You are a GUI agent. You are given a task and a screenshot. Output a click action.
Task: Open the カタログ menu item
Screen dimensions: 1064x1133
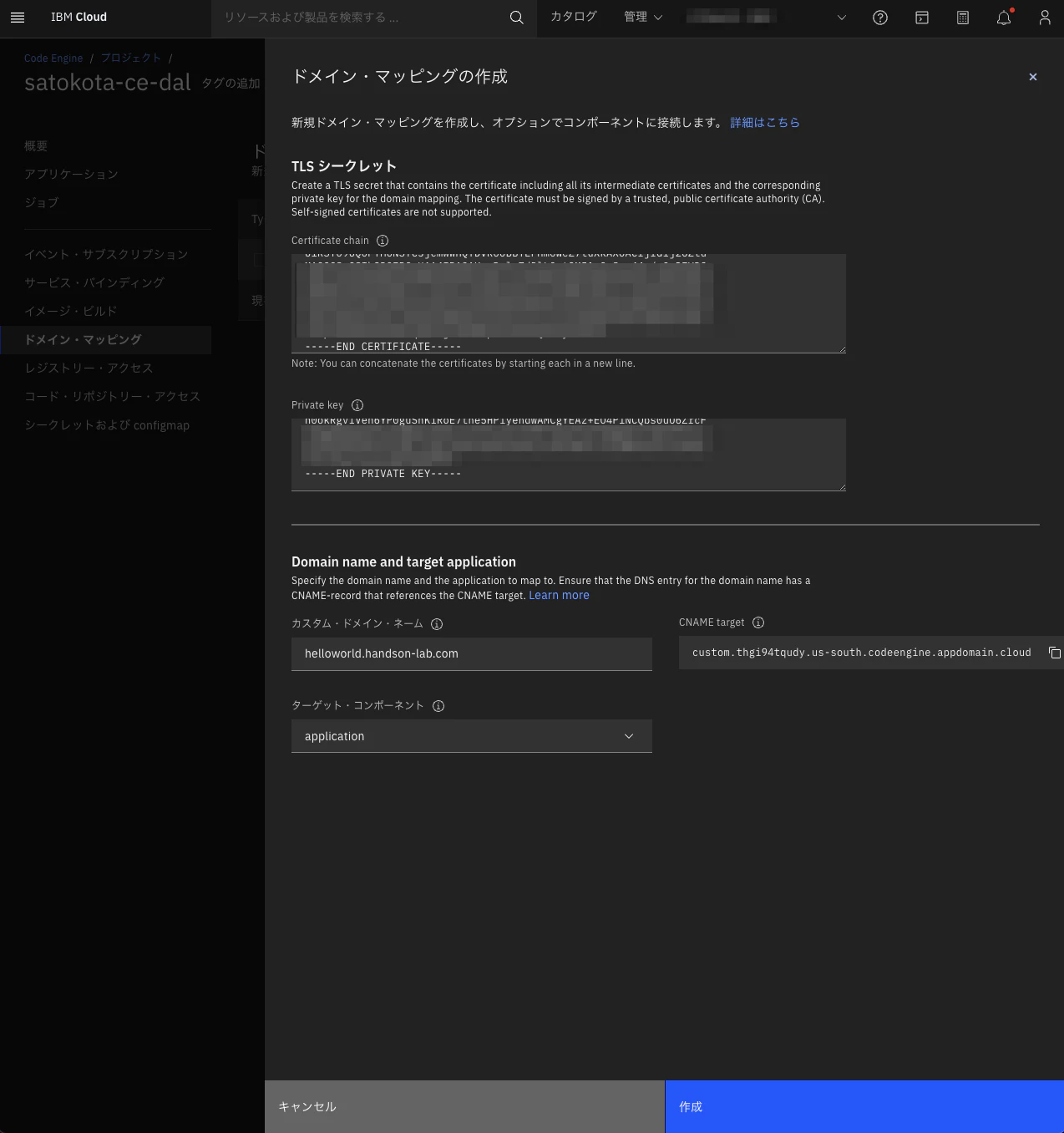(574, 17)
